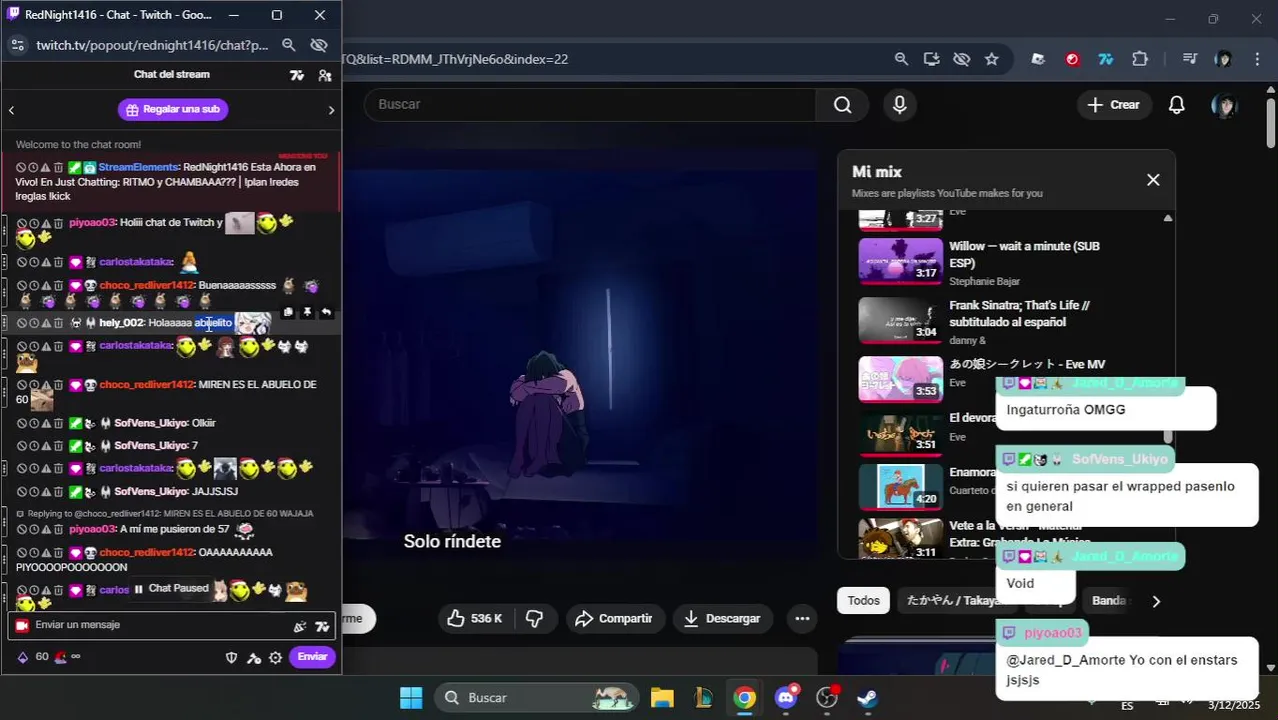Screen dimensions: 1278x720
Task: Click the Regalar una sub button
Action: pyautogui.click(x=173, y=109)
